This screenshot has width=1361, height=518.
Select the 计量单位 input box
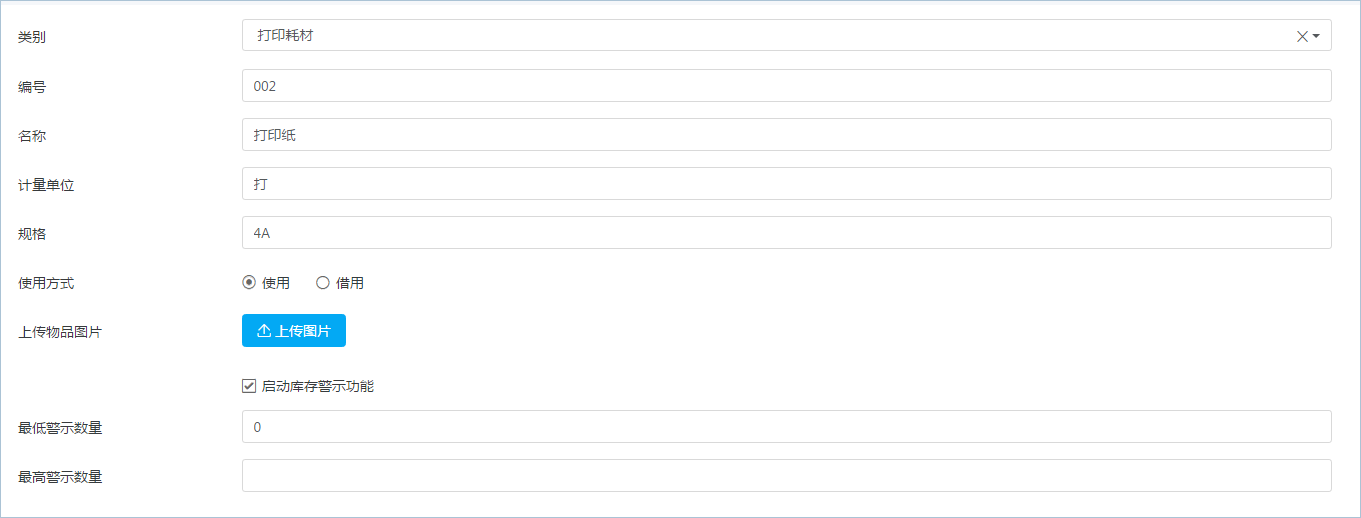point(786,184)
